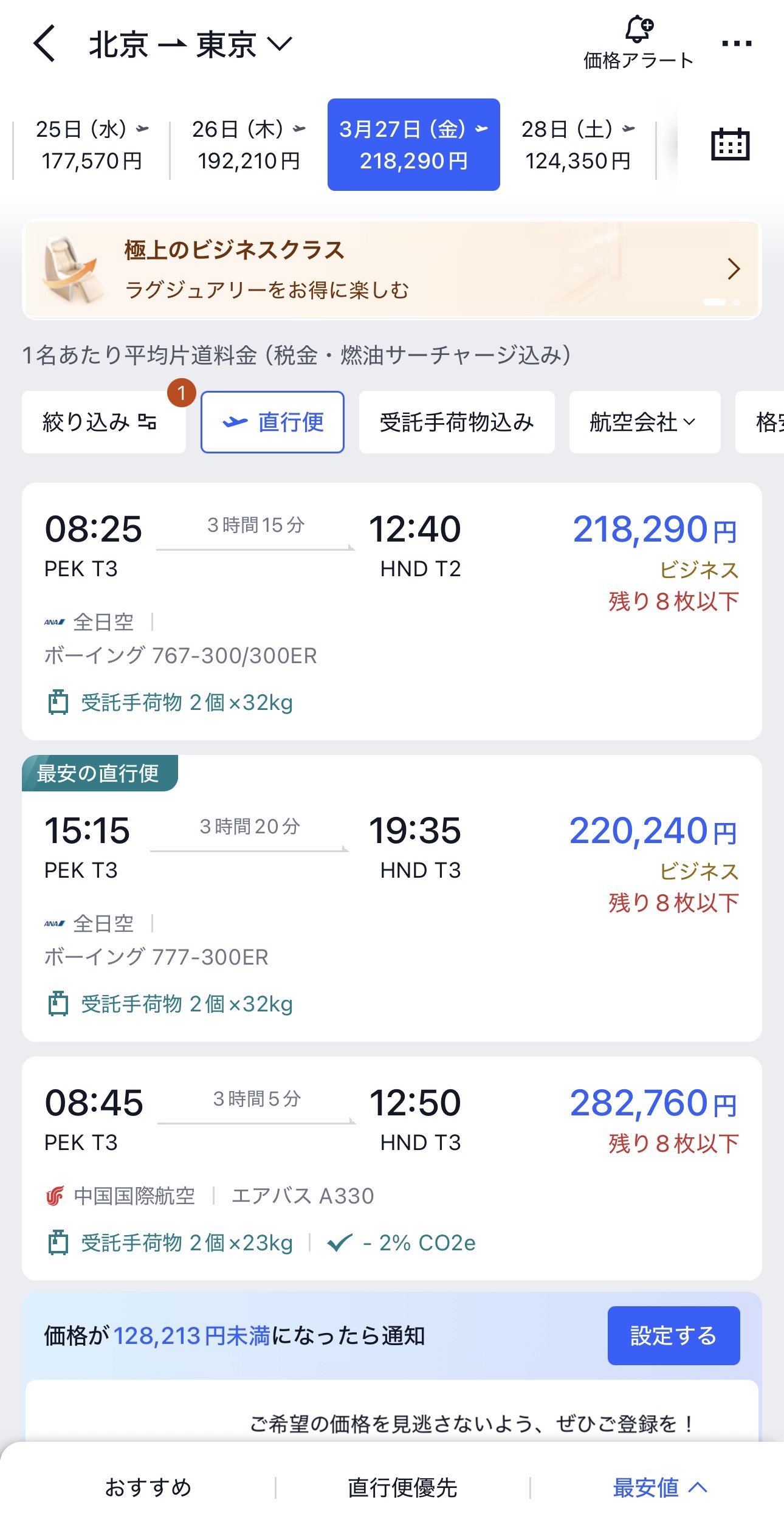The image size is (784, 1536).
Task: Tap the Air China logo icon
Action: [x=55, y=1196]
